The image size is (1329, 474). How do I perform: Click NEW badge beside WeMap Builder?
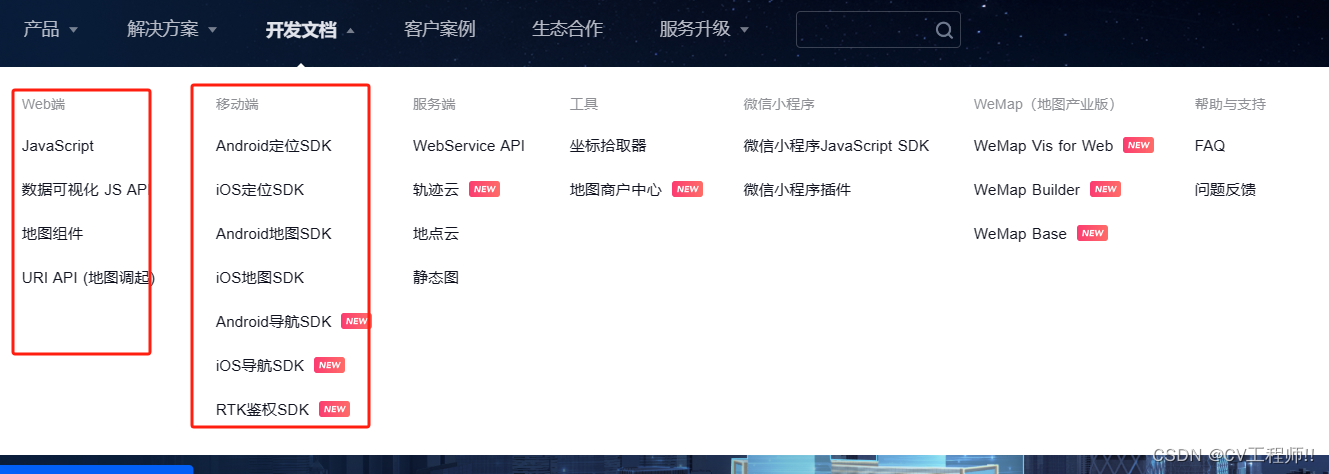click(1105, 189)
